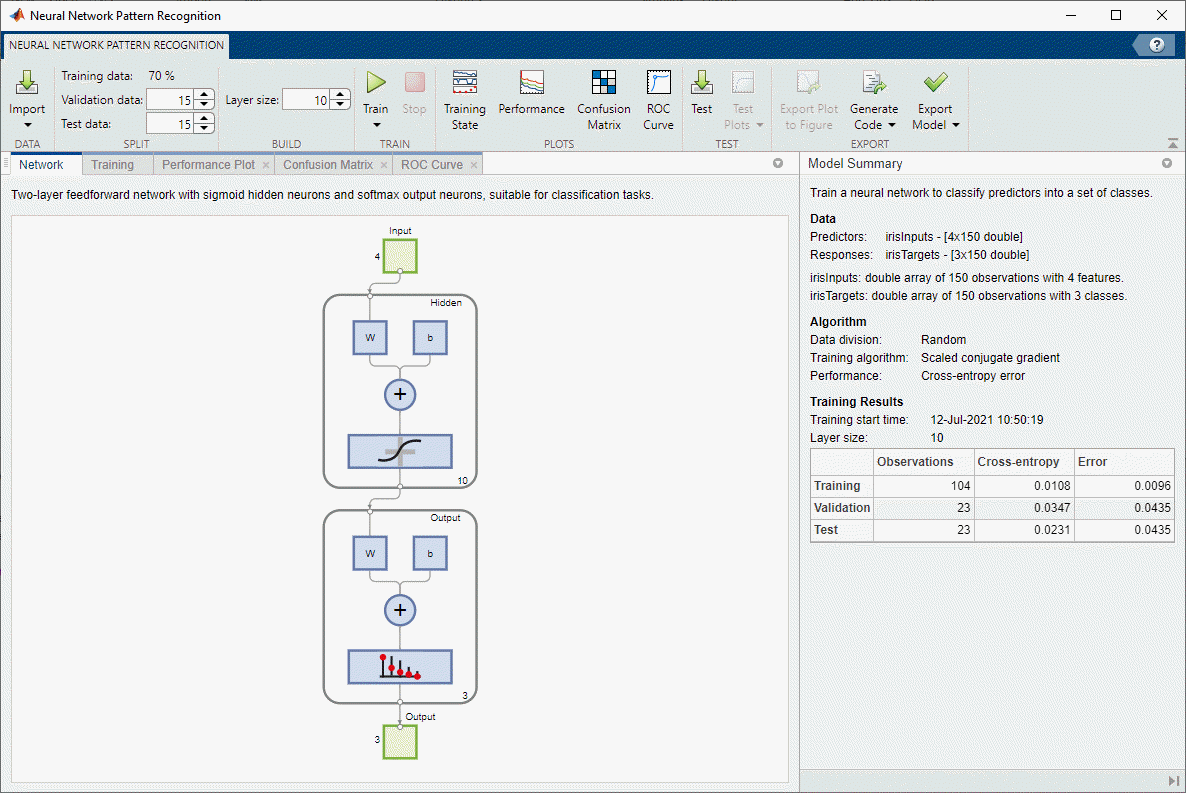Decrease Test data percentage with down arrow
1186x793 pixels.
pyautogui.click(x=204, y=128)
